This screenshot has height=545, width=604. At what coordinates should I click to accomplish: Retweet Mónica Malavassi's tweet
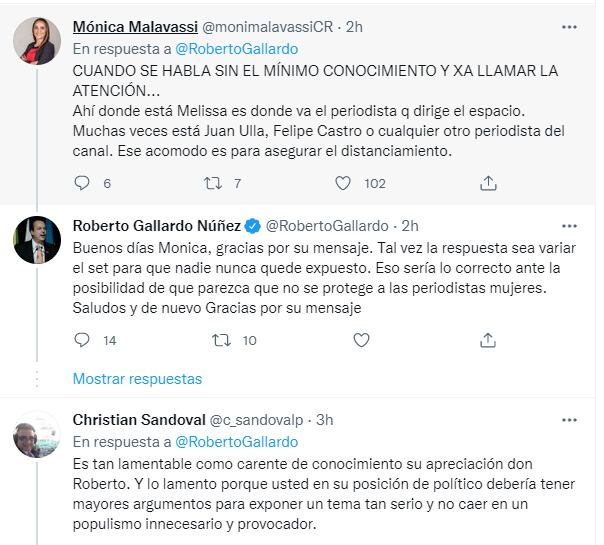[213, 183]
